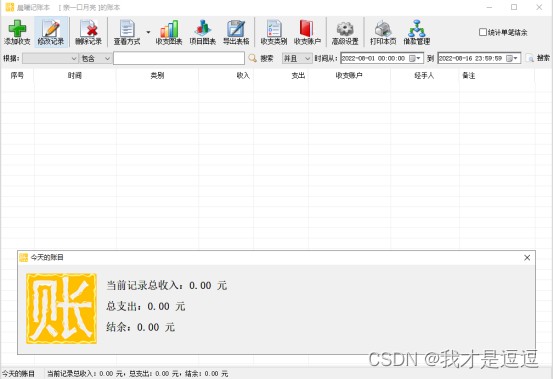Screen dimensions: 554x379
Task: Click the Export Table floppy disk icon
Action: coord(236,32)
